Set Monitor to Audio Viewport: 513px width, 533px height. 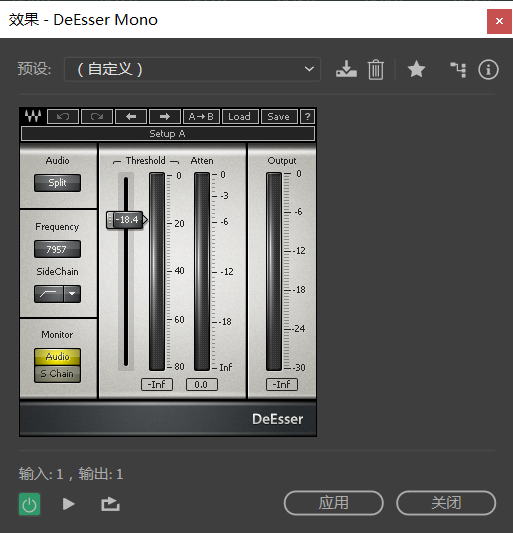(x=57, y=357)
